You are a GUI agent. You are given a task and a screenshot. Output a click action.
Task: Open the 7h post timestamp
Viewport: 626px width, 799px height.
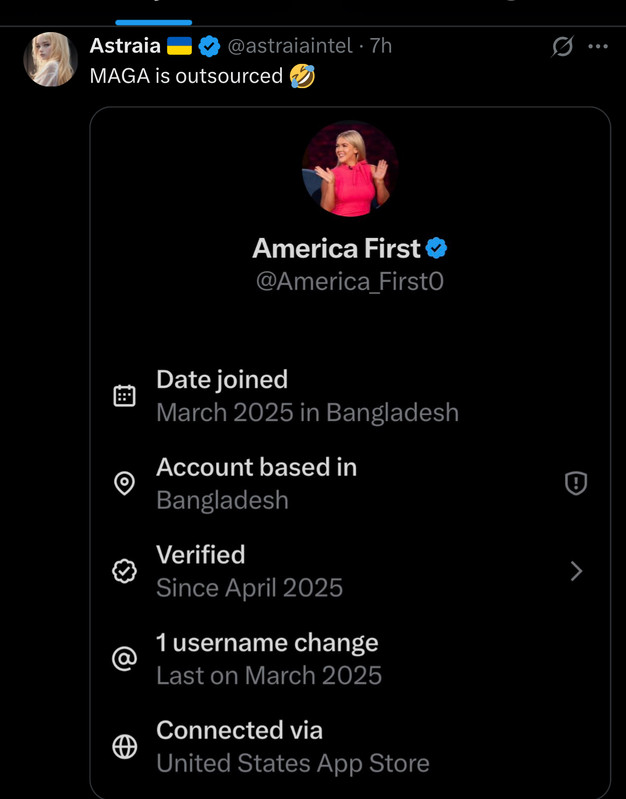(381, 45)
